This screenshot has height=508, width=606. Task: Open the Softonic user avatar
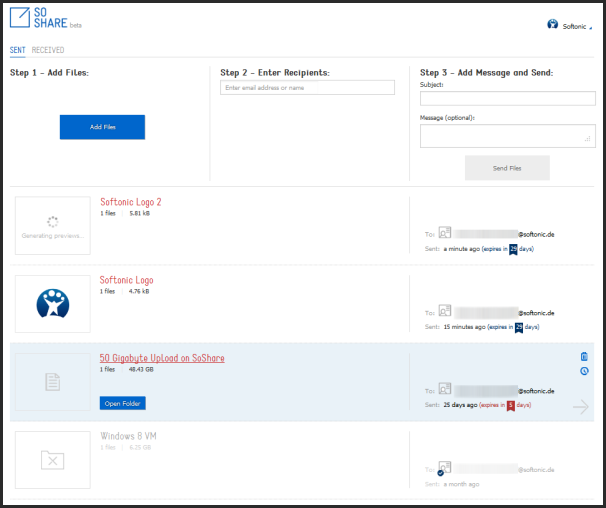[x=552, y=24]
